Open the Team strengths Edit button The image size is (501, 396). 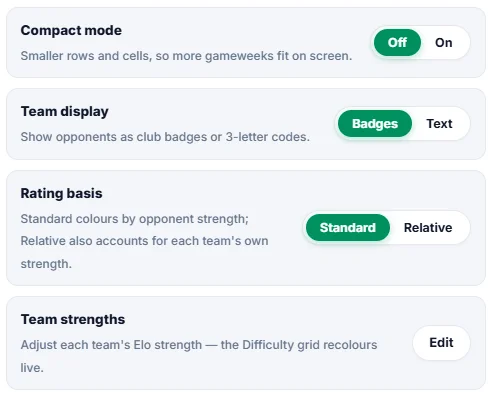click(x=441, y=343)
